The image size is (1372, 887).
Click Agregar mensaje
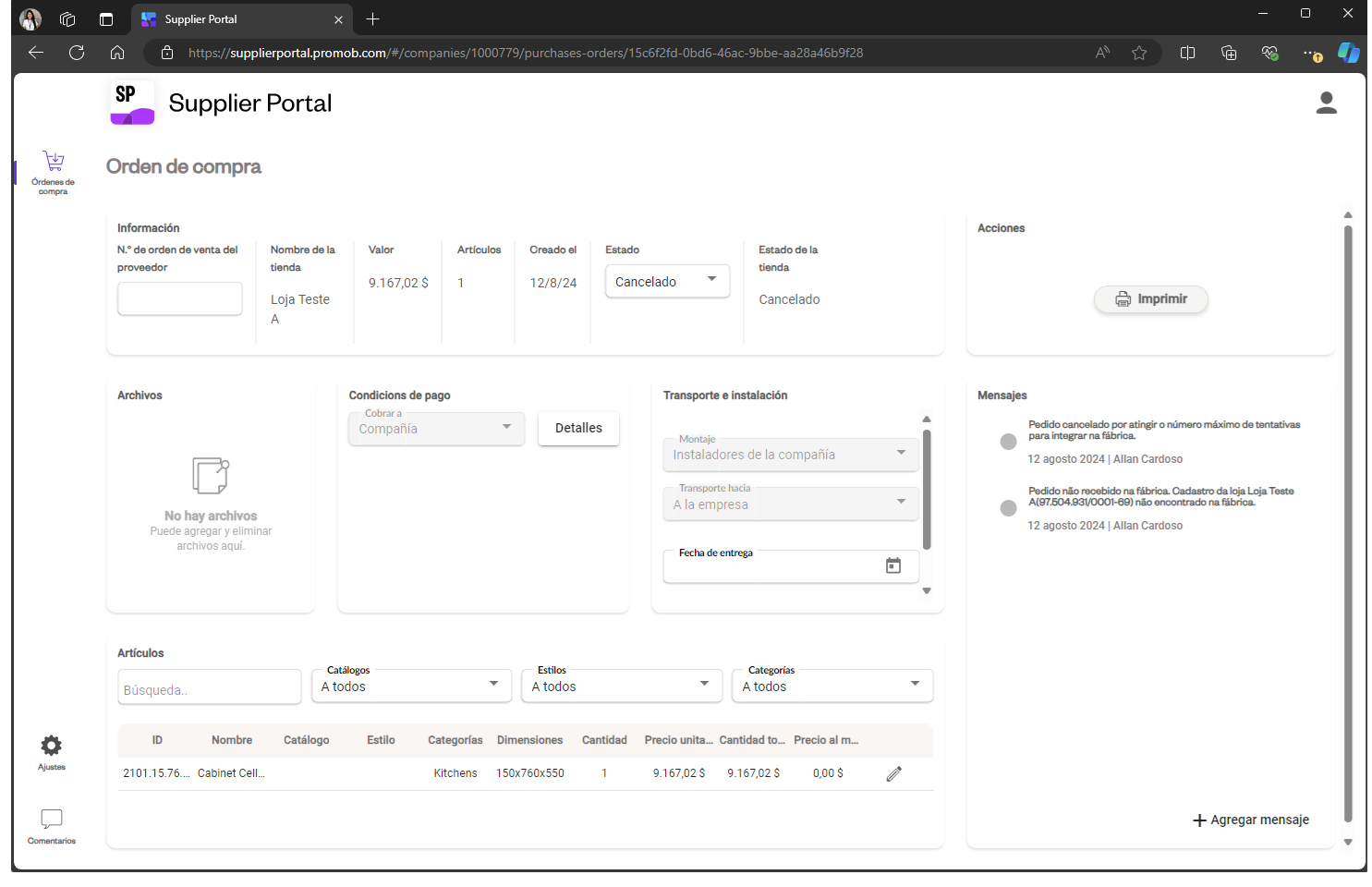[x=1251, y=820]
